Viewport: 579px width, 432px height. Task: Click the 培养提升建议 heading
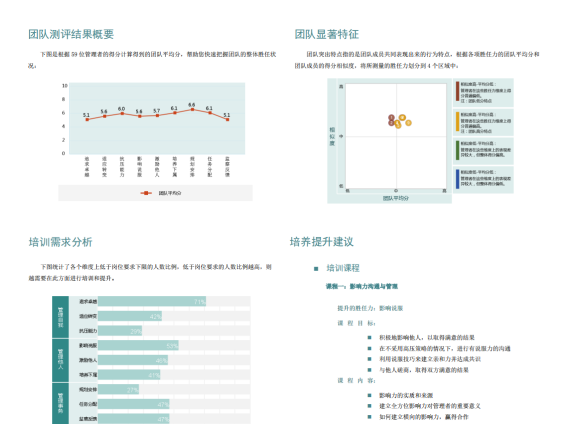322,242
